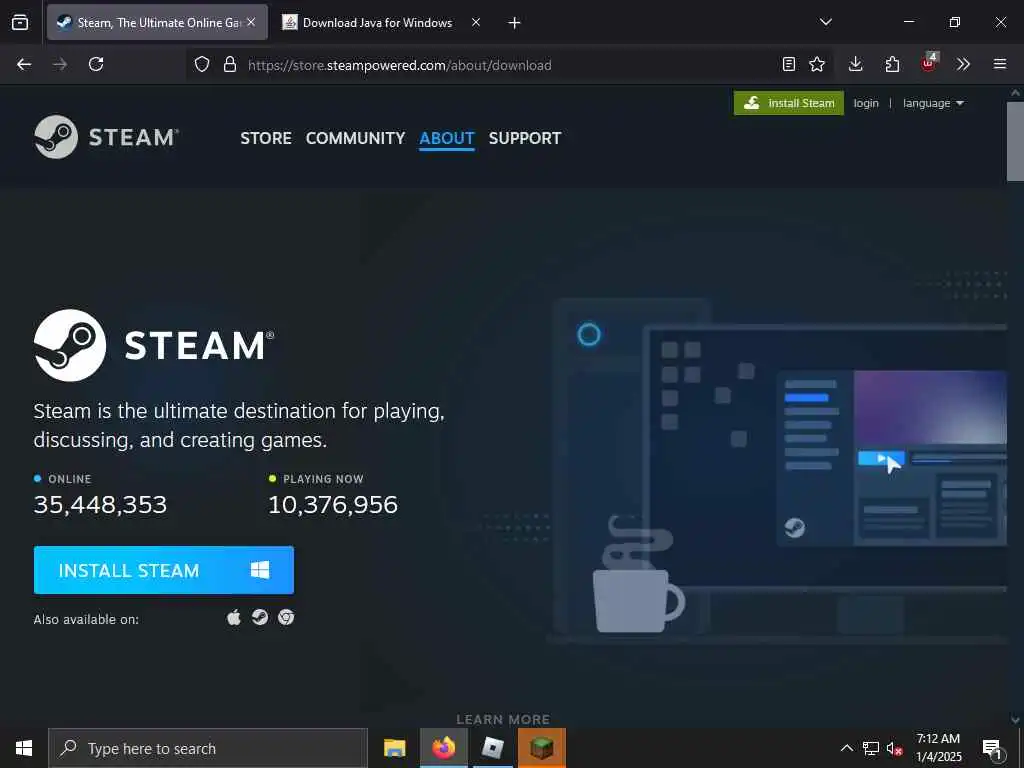Open a new browser tab

tap(514, 23)
